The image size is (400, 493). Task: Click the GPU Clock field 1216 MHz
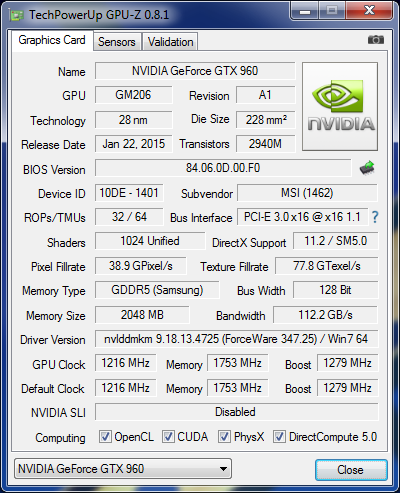126,363
